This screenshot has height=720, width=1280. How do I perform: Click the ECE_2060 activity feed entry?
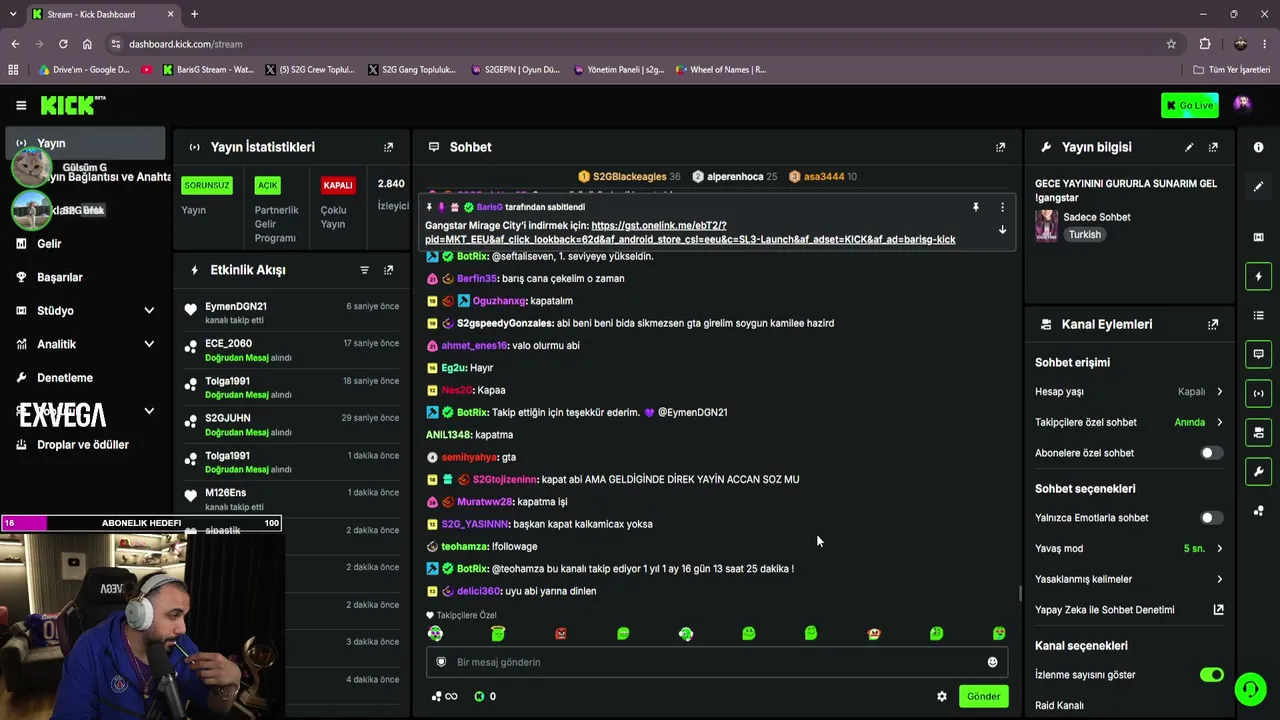point(292,350)
